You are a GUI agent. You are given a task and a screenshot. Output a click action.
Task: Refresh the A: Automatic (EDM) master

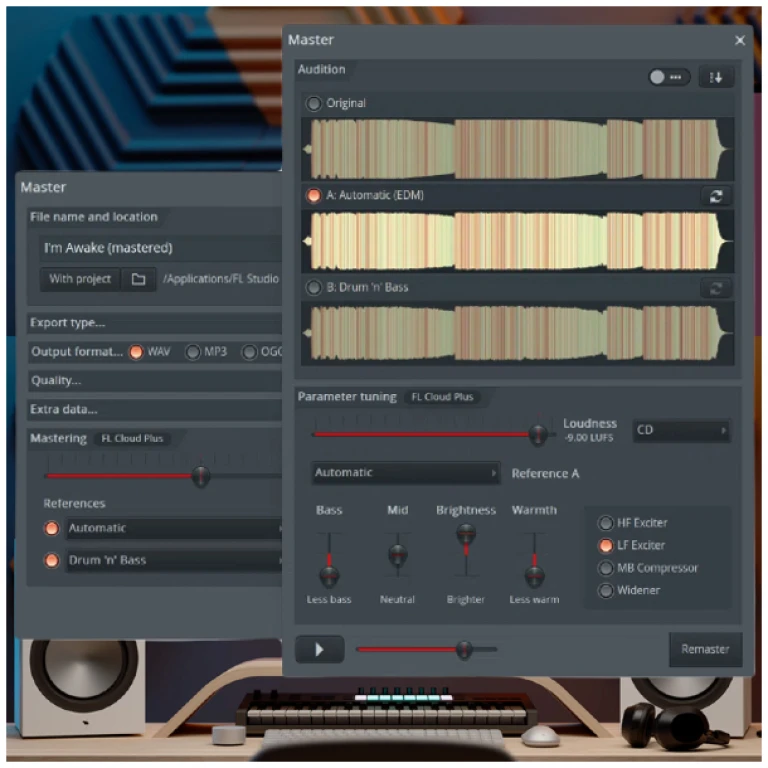(x=716, y=196)
